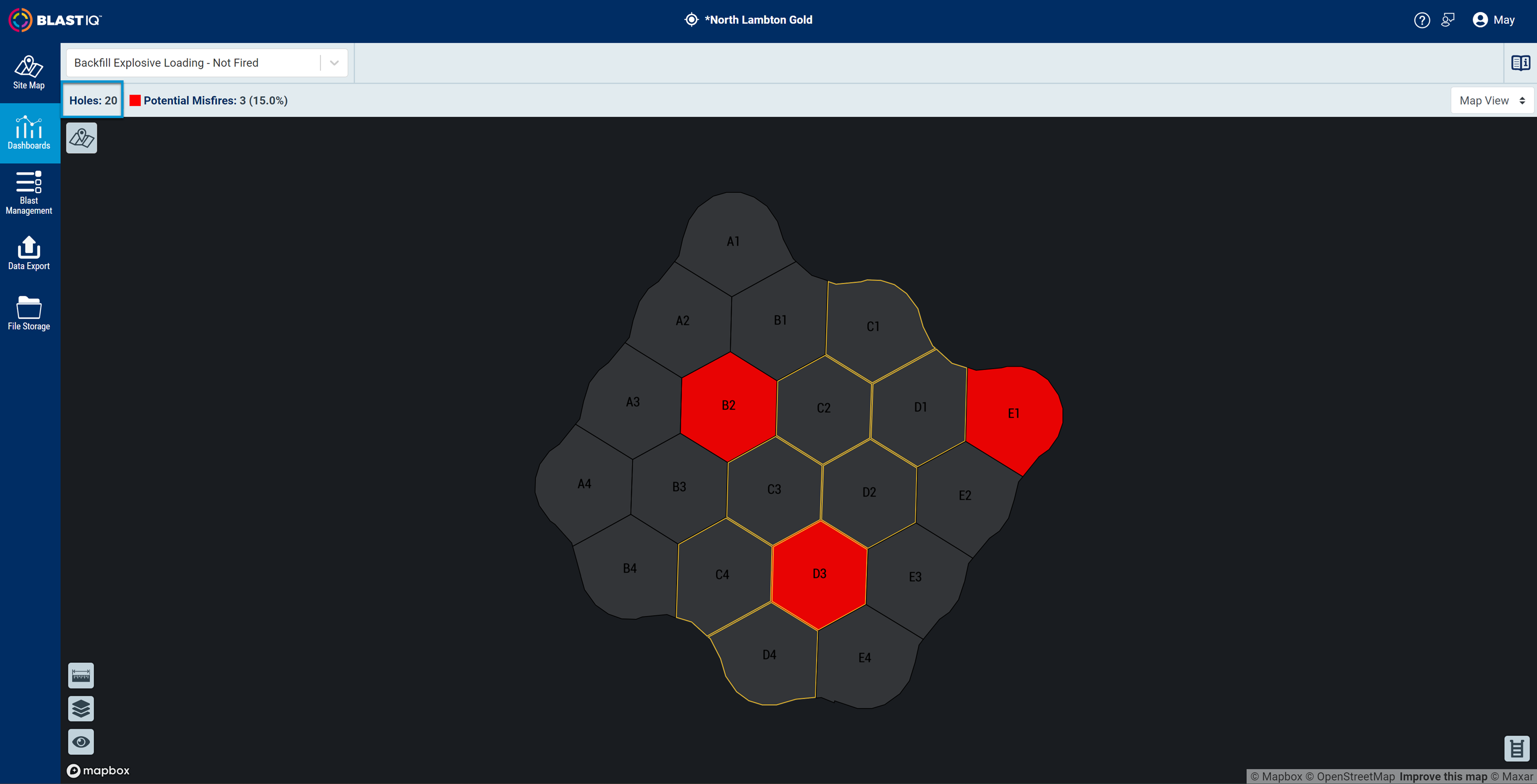Image resolution: width=1537 pixels, height=784 pixels.
Task: Select hole C3 on the map
Action: click(x=774, y=490)
